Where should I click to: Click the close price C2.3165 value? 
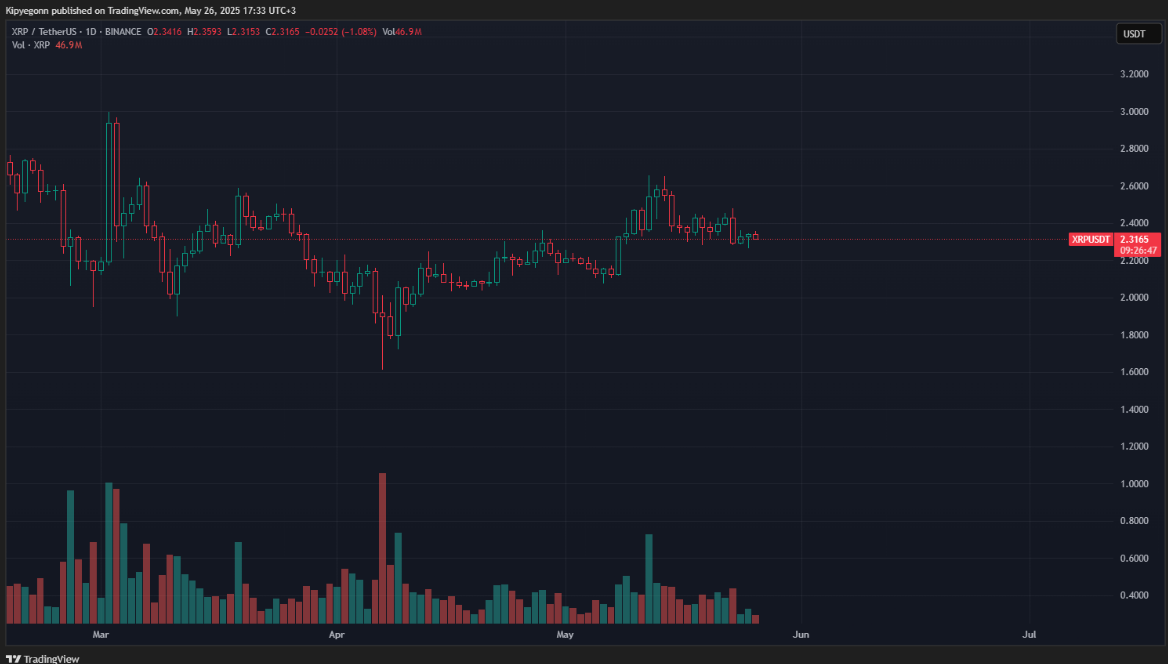coord(283,32)
